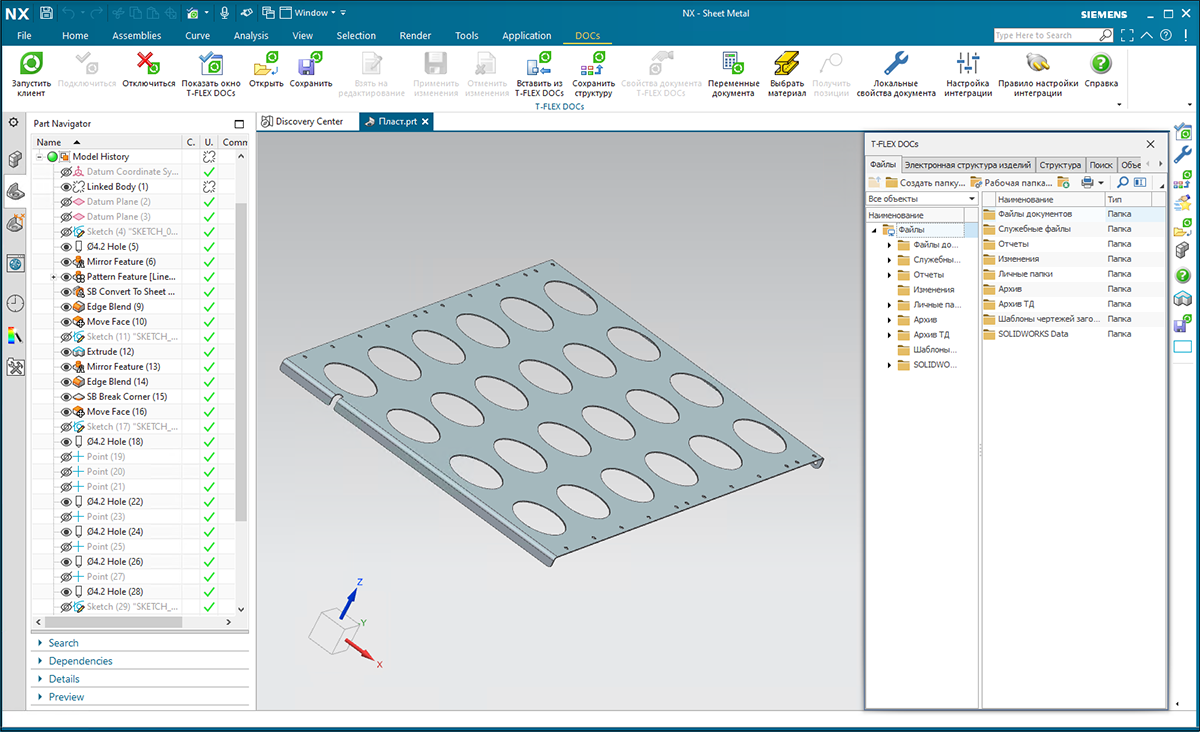The height and width of the screenshot is (732, 1200).
Task: Expand the Details section
Action: click(40, 679)
